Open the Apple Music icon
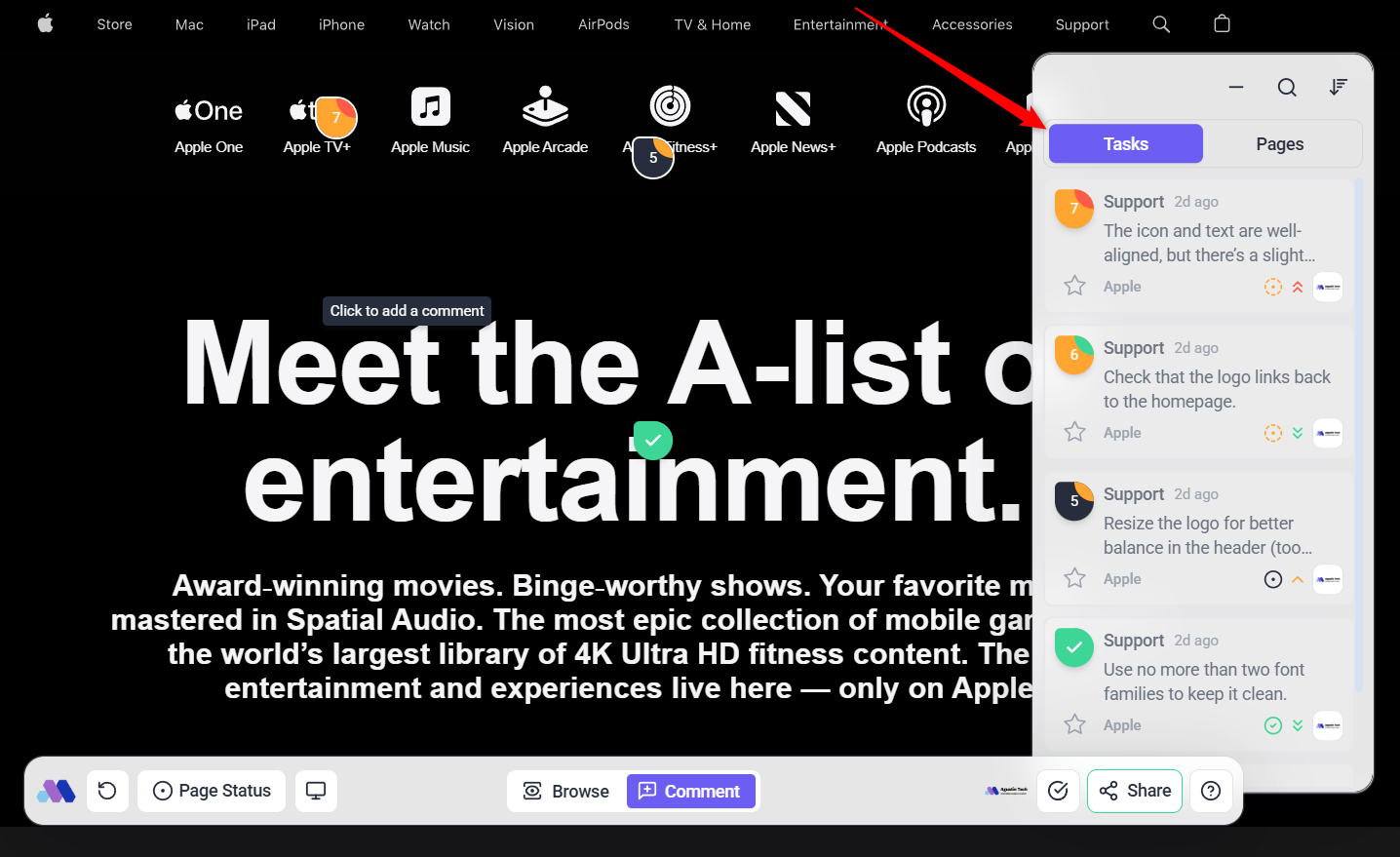1400x857 pixels. pos(430,107)
